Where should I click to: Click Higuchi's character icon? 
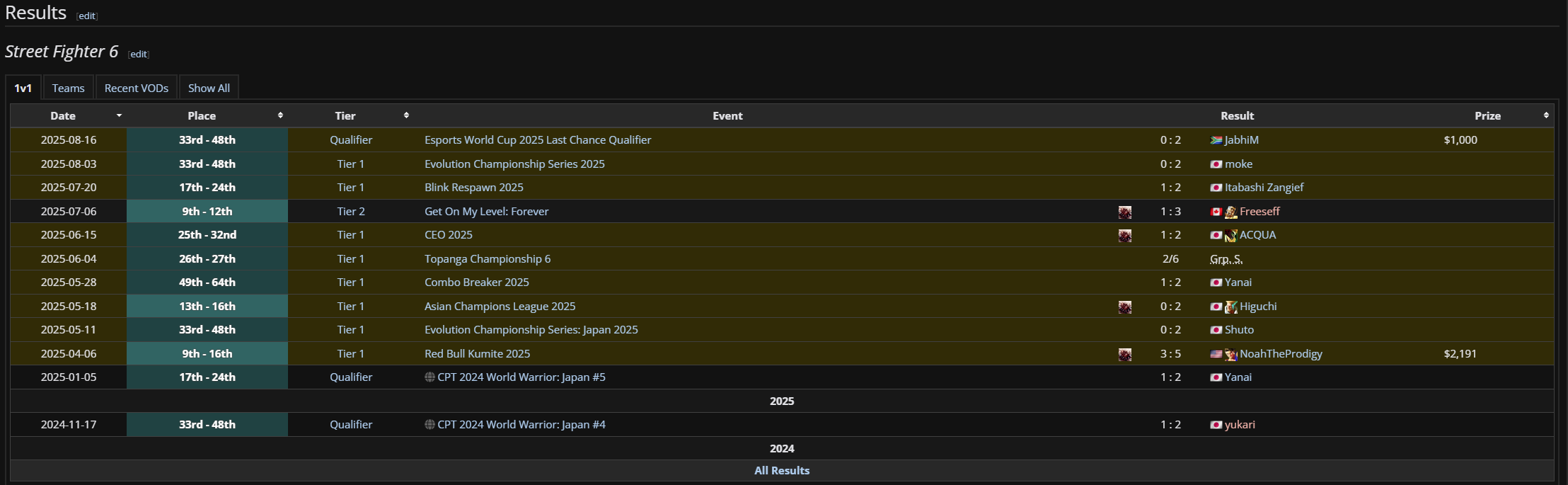click(1231, 307)
